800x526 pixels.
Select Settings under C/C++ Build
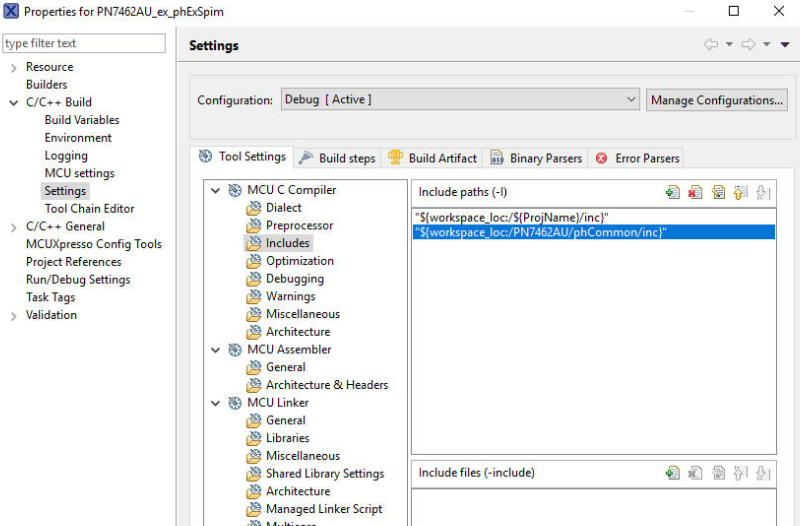(65, 191)
